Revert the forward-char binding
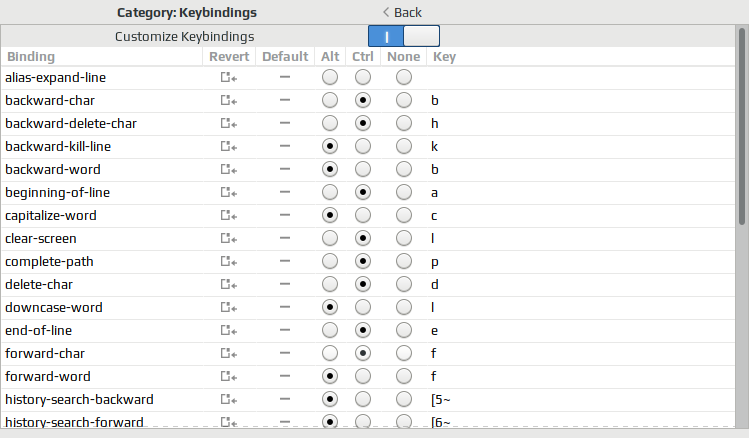Screen dimensions: 749x438 tap(229, 353)
